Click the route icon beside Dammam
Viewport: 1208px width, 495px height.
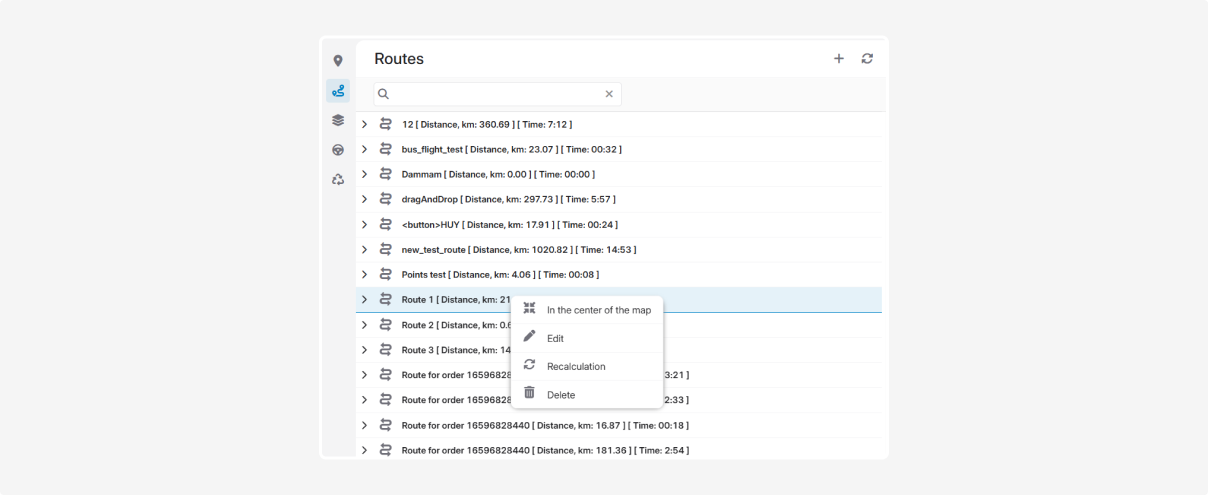[386, 174]
